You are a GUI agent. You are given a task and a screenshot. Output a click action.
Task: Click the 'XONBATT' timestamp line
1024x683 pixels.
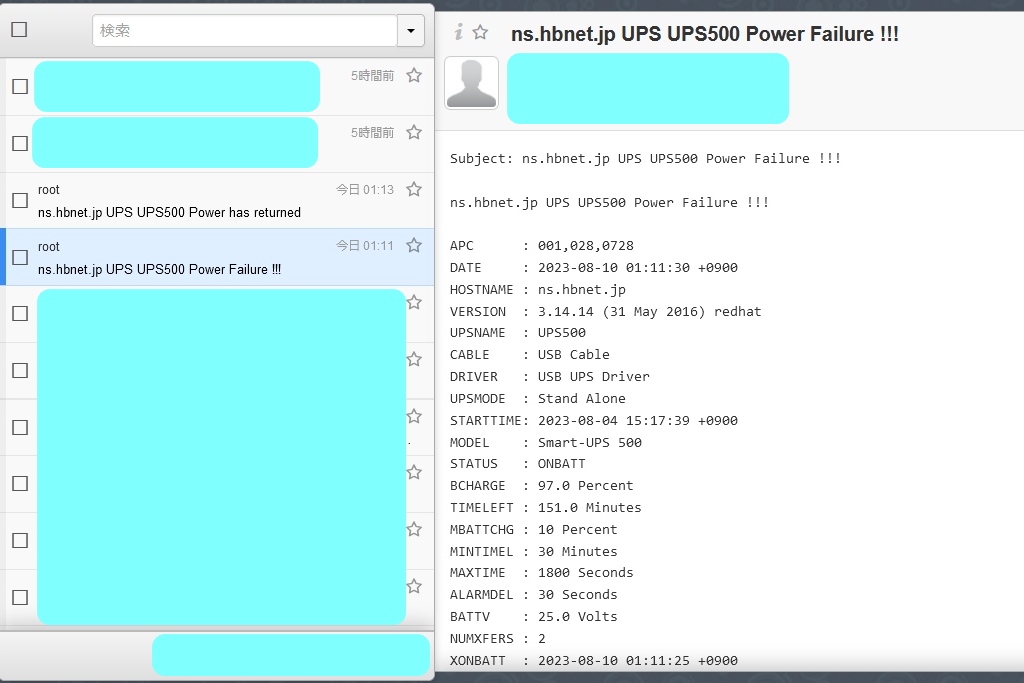(x=594, y=660)
